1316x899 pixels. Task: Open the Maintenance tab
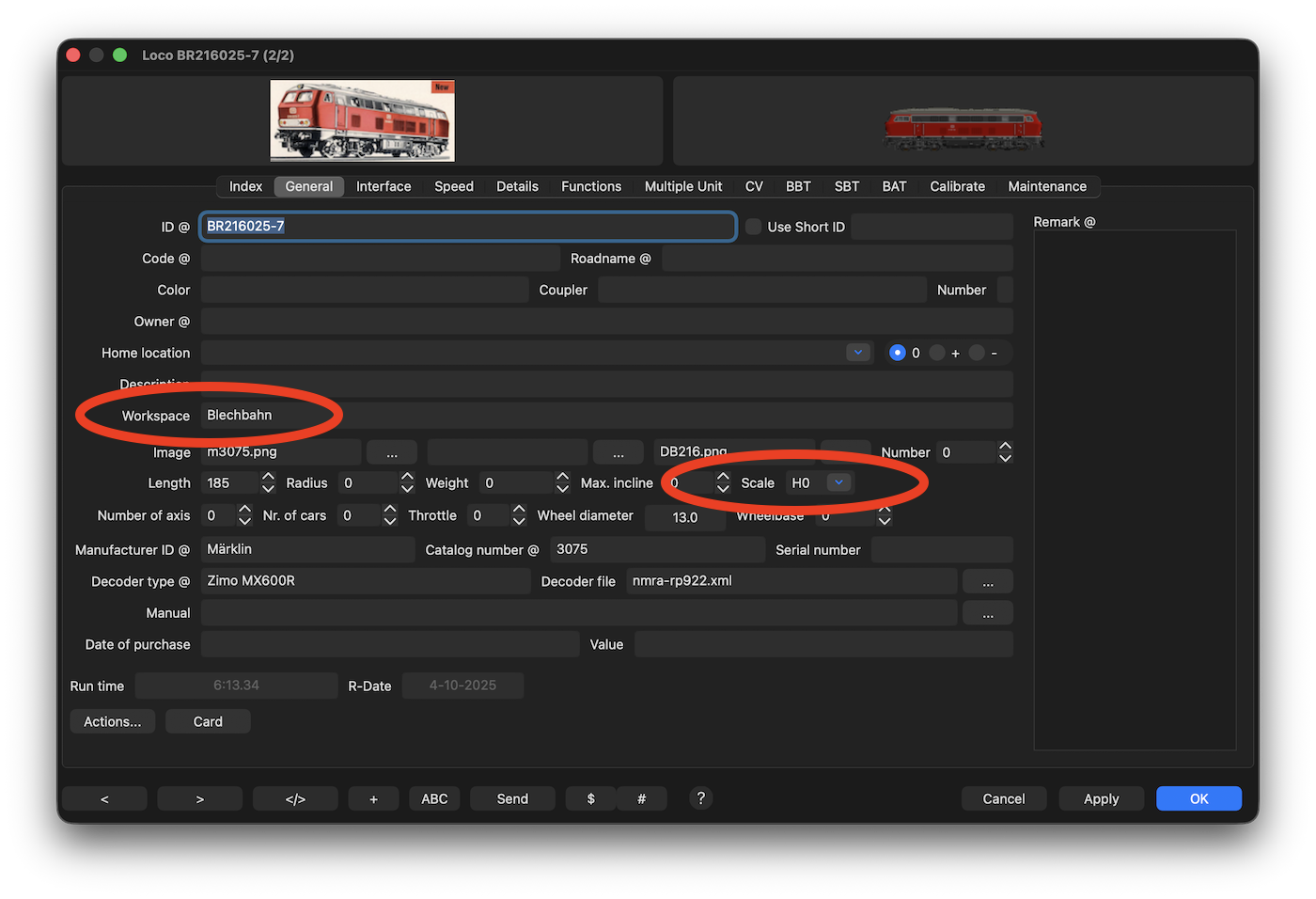(1046, 186)
